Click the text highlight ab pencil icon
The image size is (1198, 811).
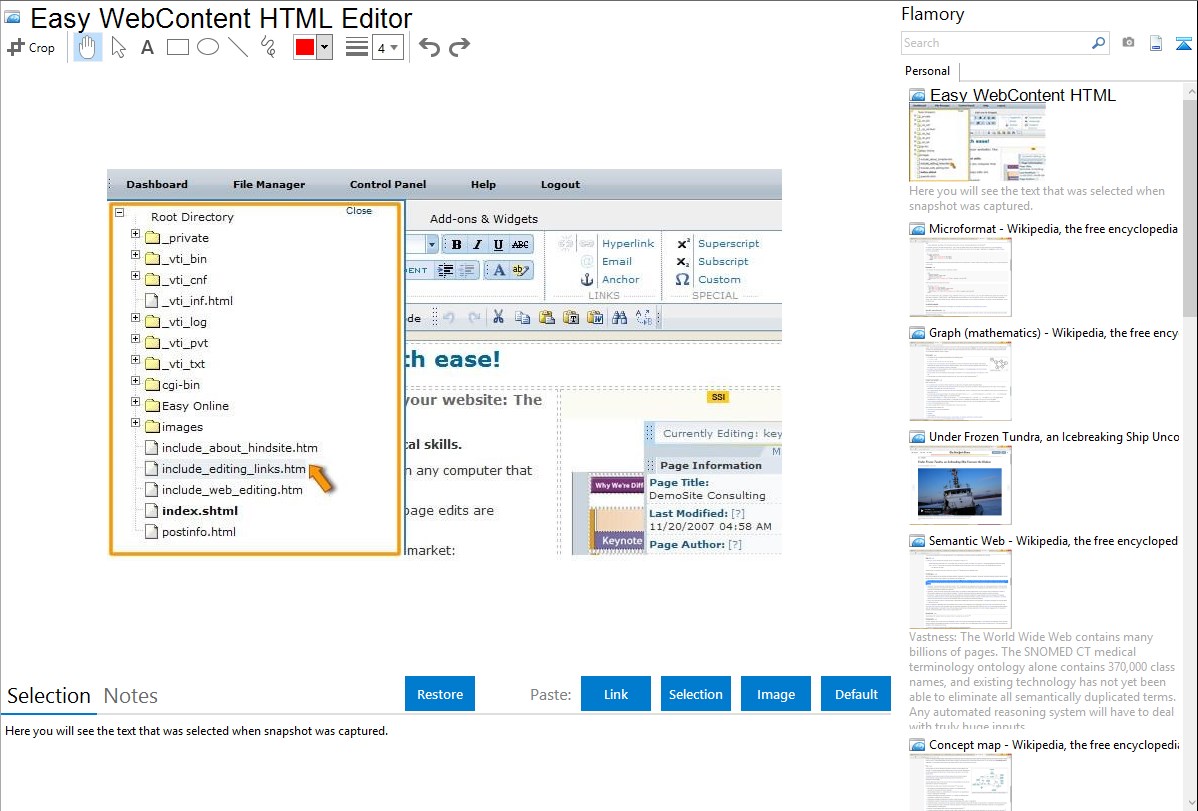(520, 270)
